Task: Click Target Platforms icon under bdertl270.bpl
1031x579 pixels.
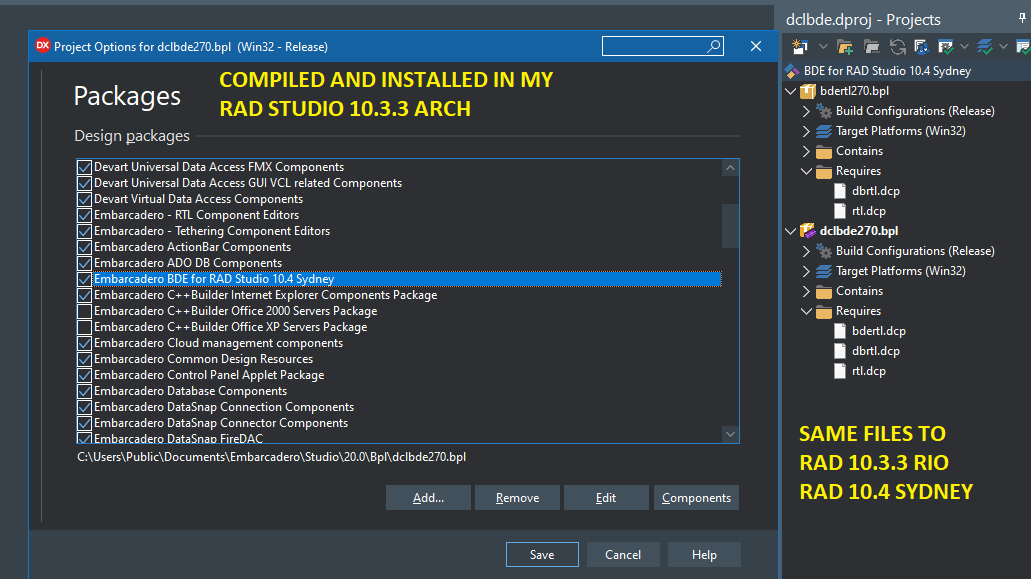Action: (x=824, y=131)
